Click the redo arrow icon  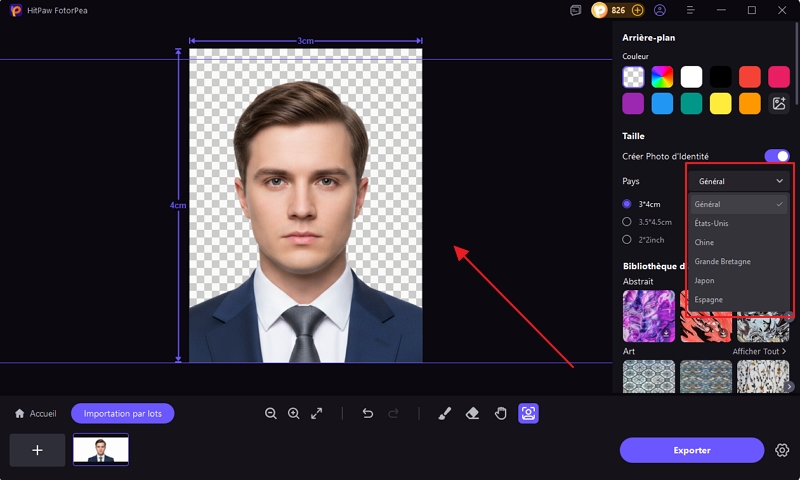(393, 413)
